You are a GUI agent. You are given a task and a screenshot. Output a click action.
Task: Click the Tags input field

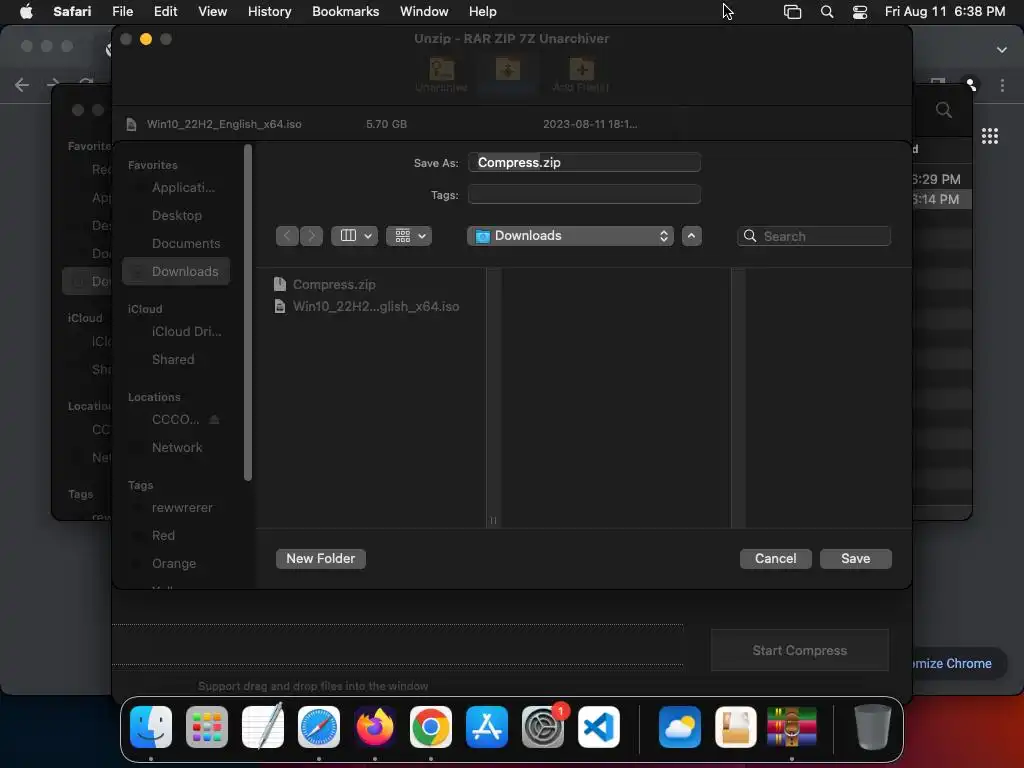pos(584,195)
